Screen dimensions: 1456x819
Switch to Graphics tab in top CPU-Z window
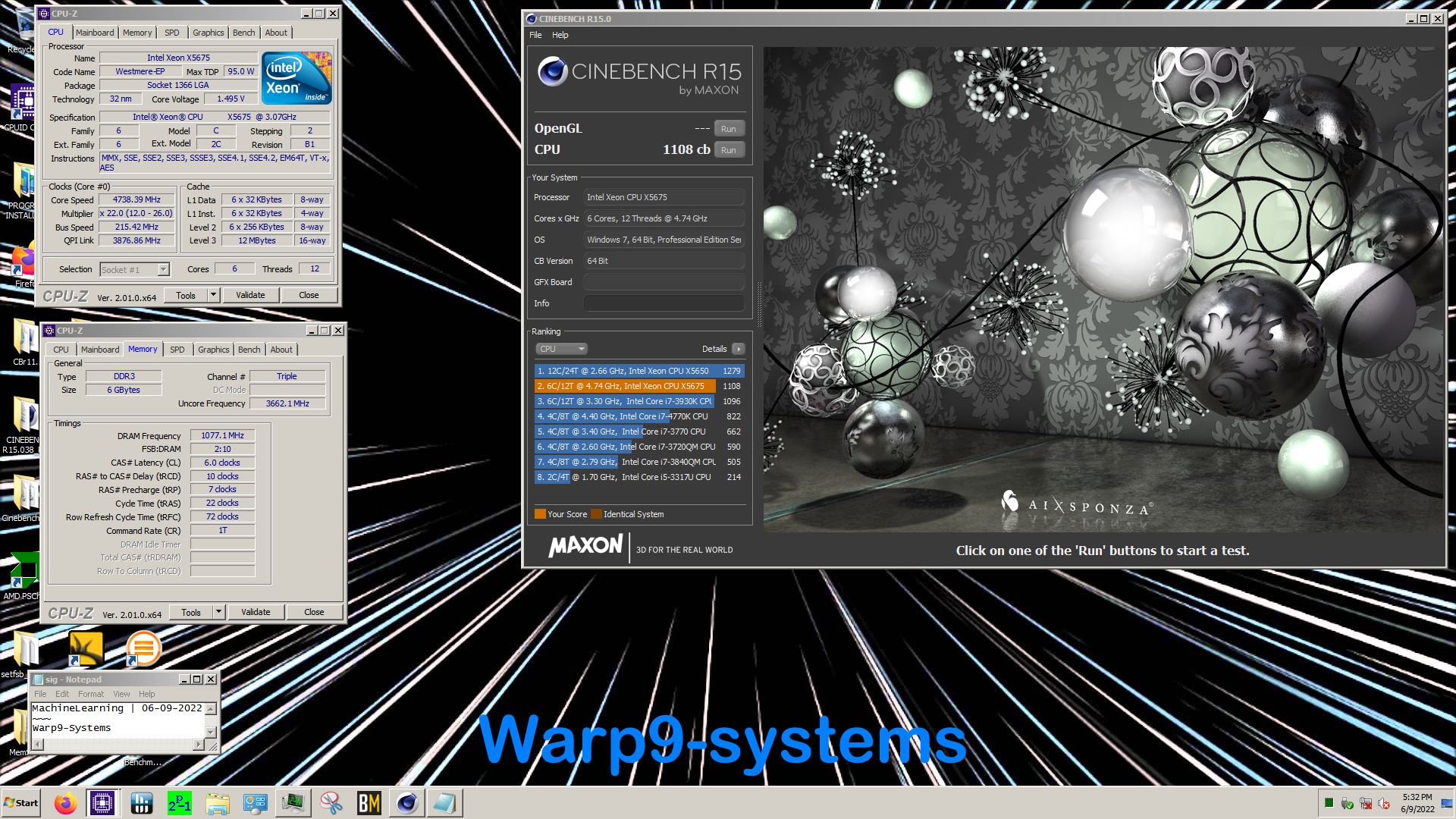[x=209, y=33]
